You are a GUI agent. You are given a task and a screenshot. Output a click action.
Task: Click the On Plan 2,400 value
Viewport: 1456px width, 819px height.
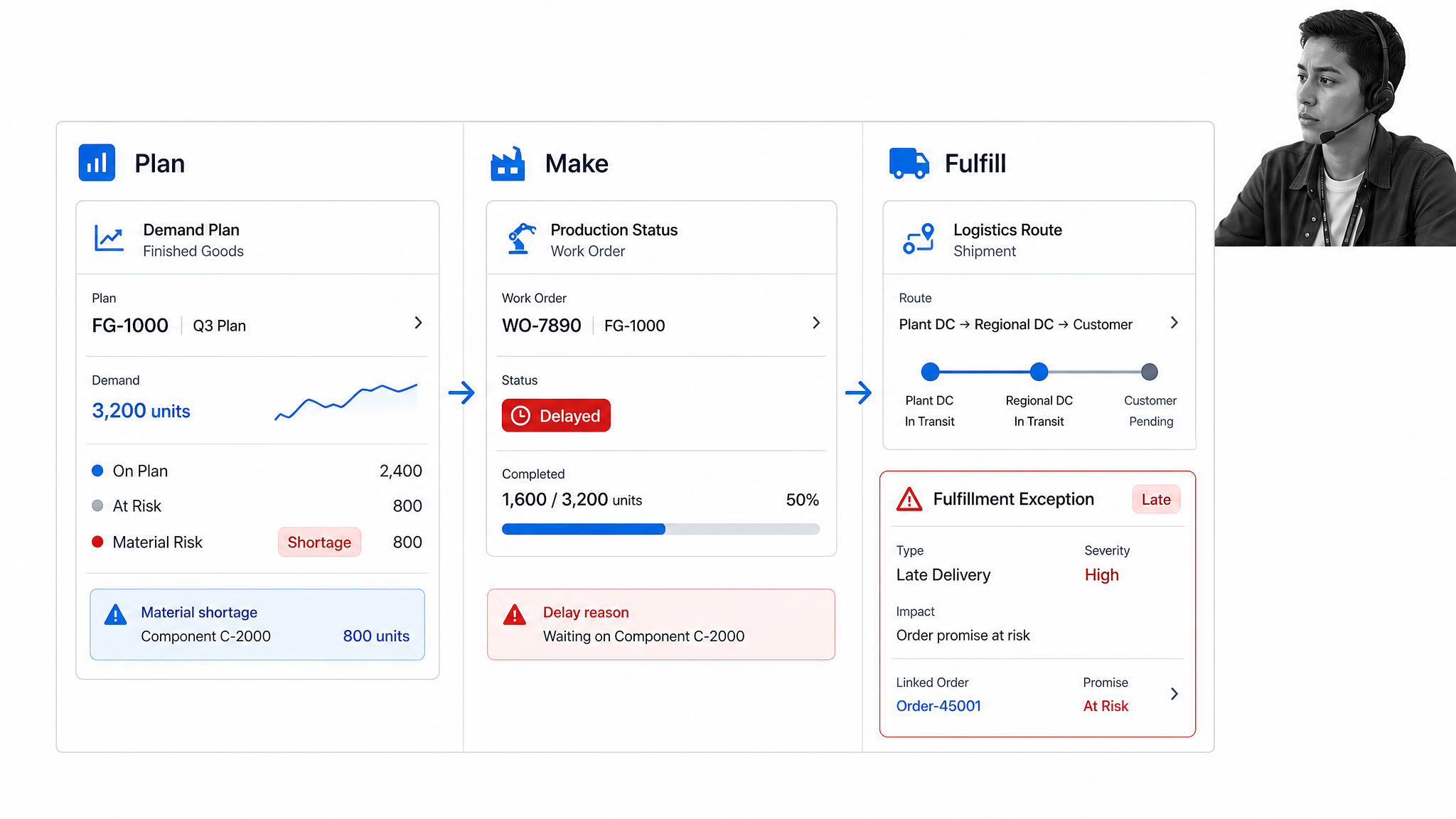(401, 471)
